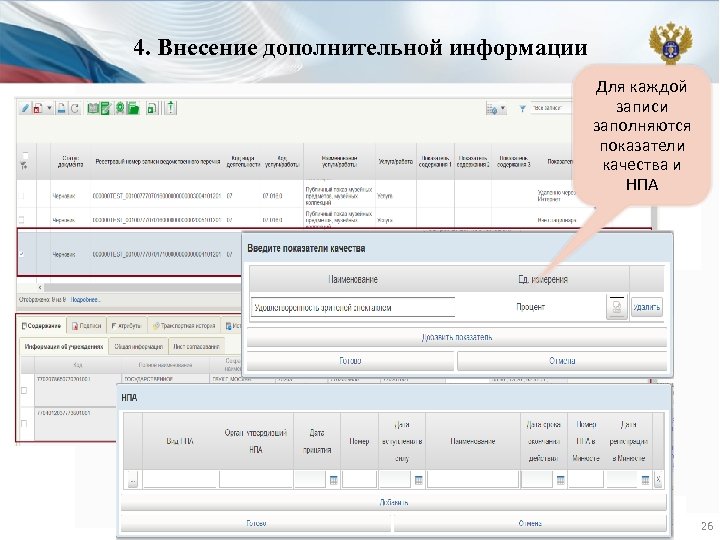Viewport: 720px width, 540px height.
Task: Click the quality indicator name input field
Action: (x=353, y=307)
